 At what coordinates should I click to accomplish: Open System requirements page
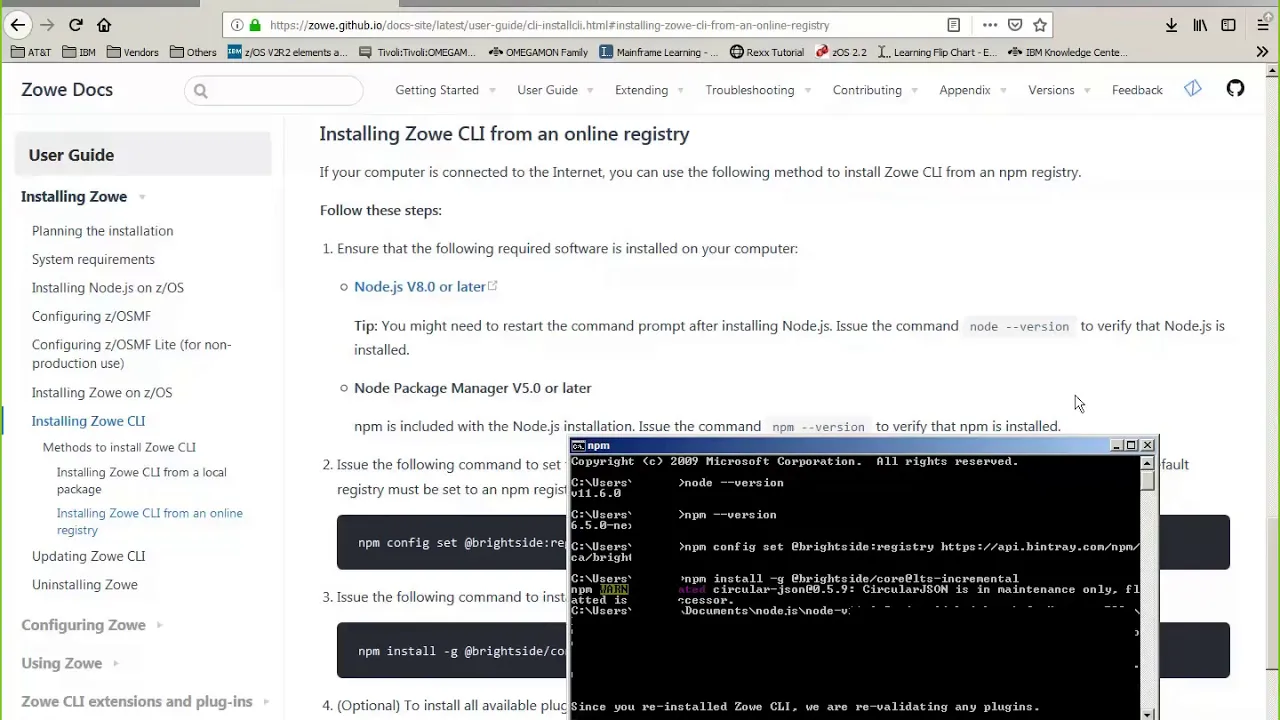(93, 259)
